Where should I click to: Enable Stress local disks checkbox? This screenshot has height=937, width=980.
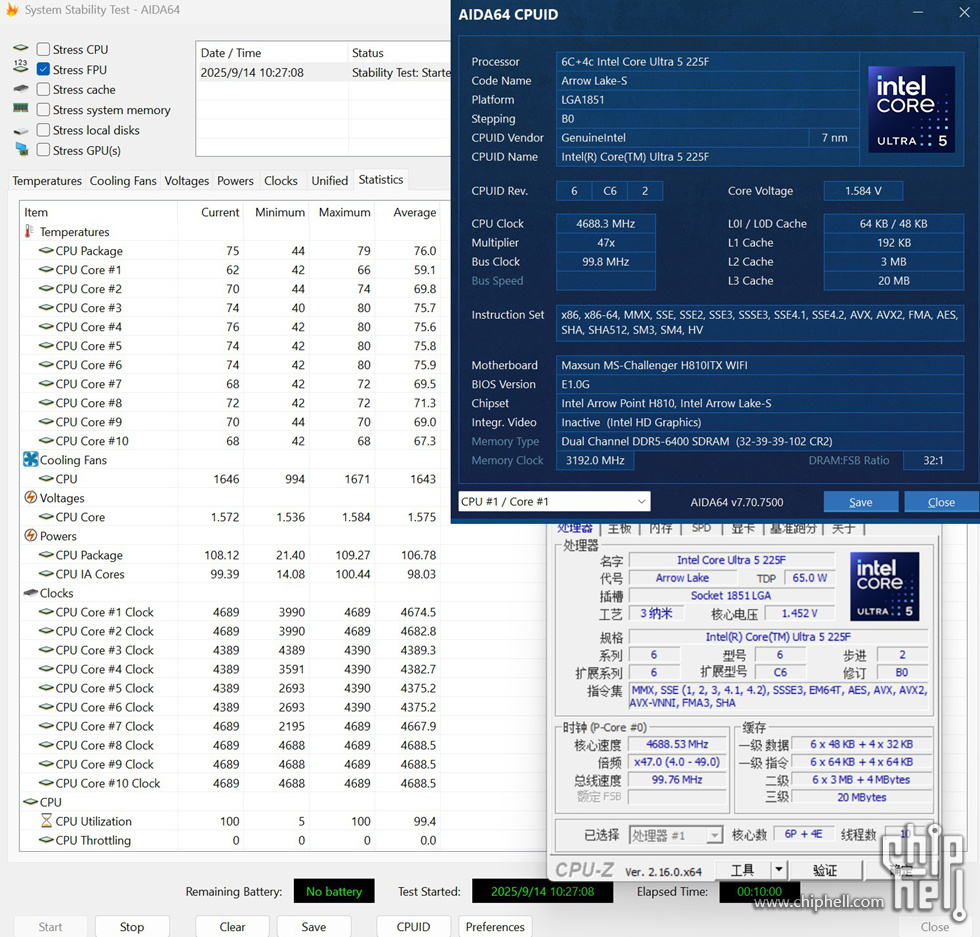43,130
